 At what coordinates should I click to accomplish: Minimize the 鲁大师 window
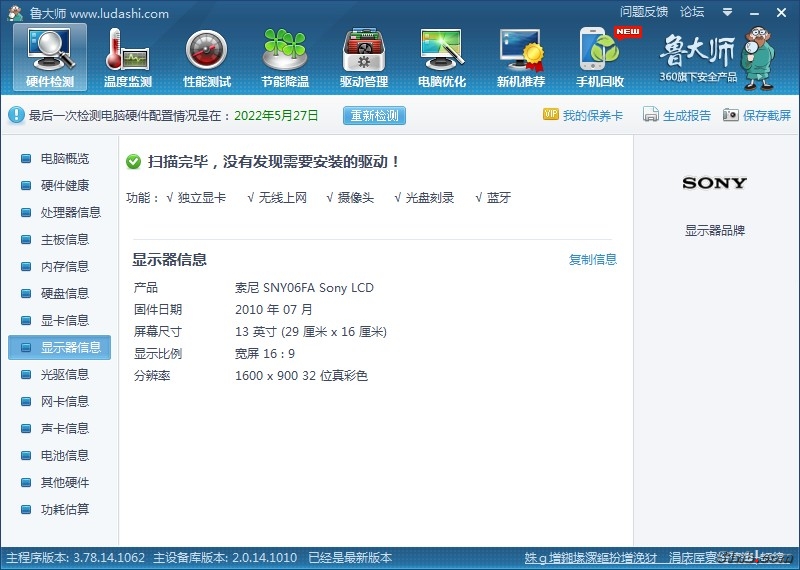(755, 13)
